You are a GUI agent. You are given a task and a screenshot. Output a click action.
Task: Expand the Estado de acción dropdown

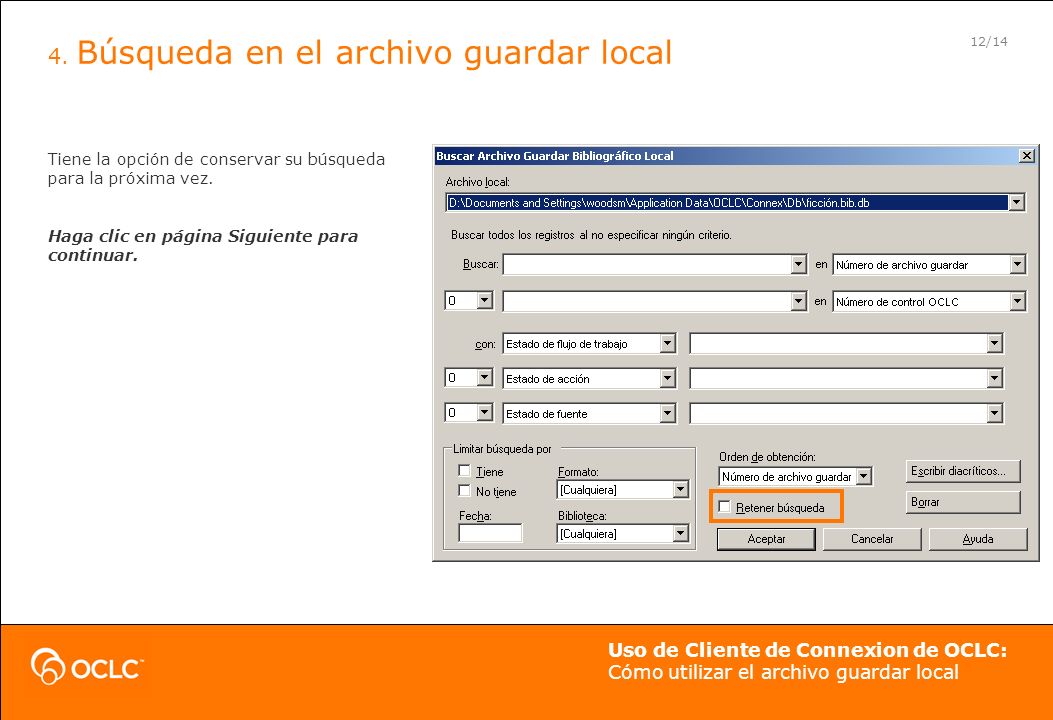pyautogui.click(x=667, y=379)
